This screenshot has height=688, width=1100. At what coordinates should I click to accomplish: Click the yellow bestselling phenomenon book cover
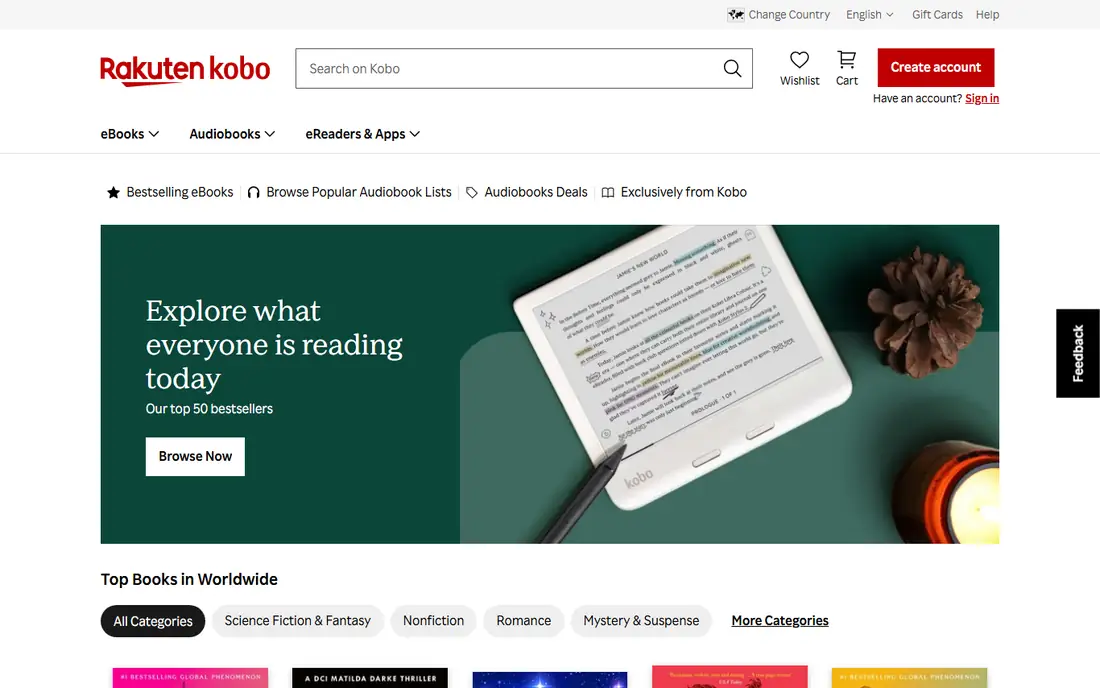click(909, 677)
